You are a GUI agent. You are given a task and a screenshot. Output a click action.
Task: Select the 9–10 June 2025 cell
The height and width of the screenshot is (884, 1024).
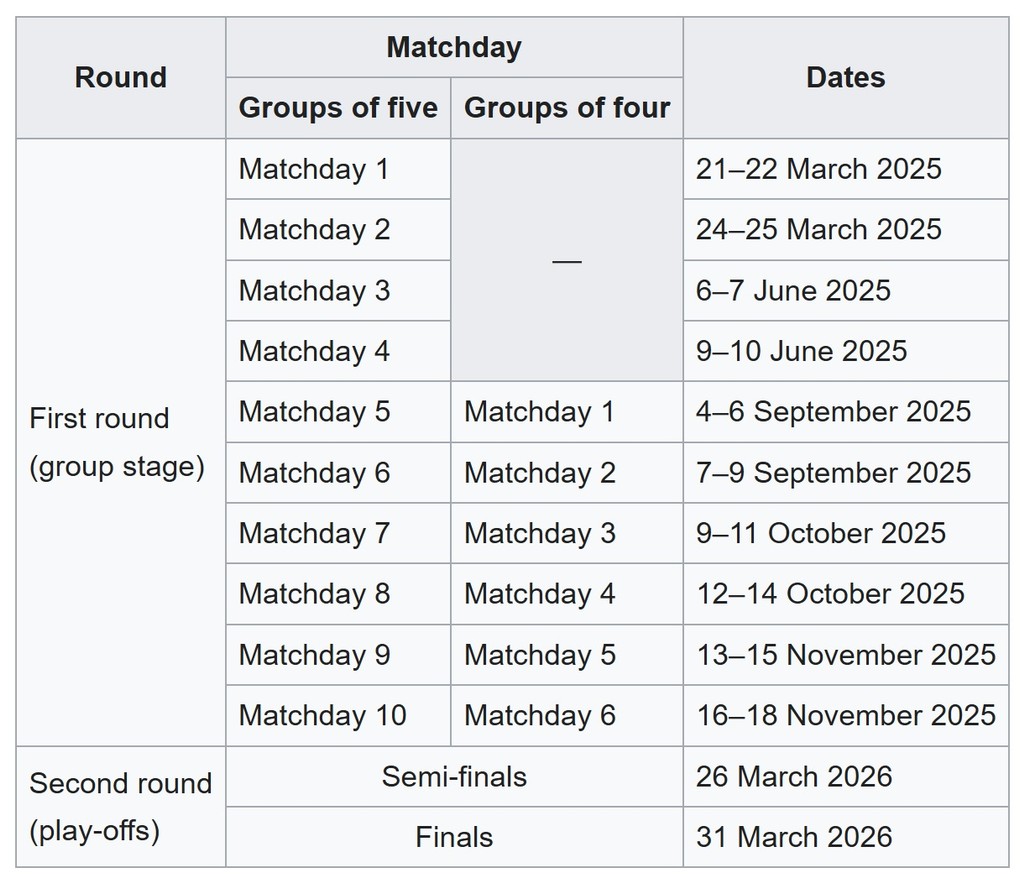[x=801, y=351]
